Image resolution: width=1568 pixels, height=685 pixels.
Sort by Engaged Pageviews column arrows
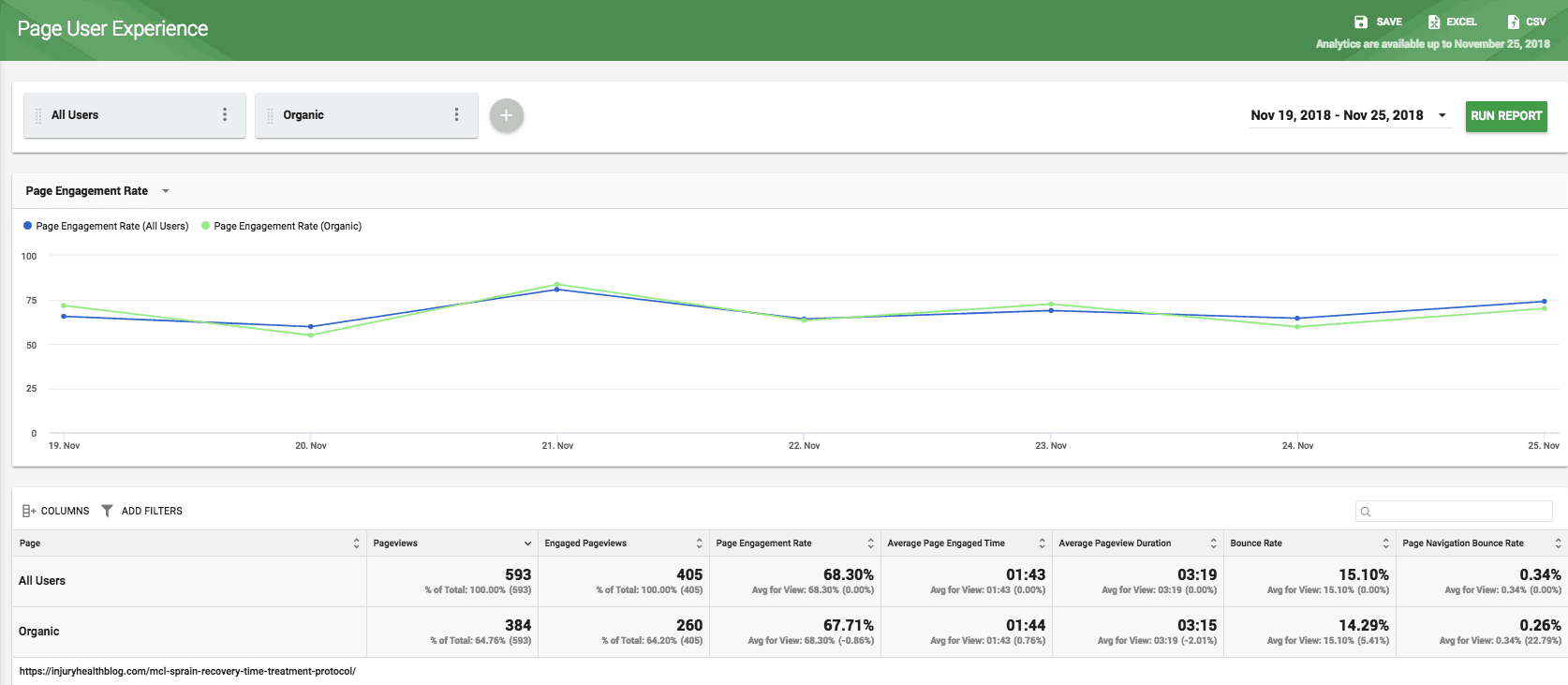(699, 544)
